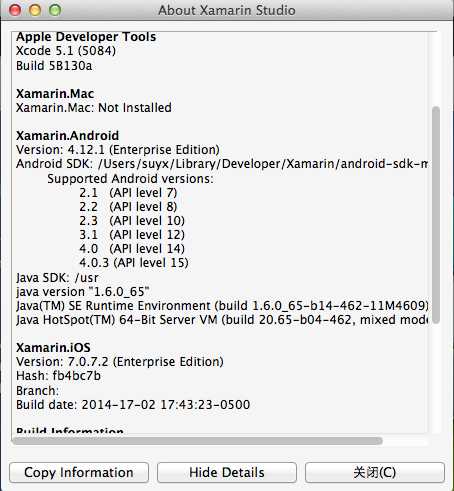Click the Android SDK path line
The image size is (454, 491).
[x=222, y=164]
